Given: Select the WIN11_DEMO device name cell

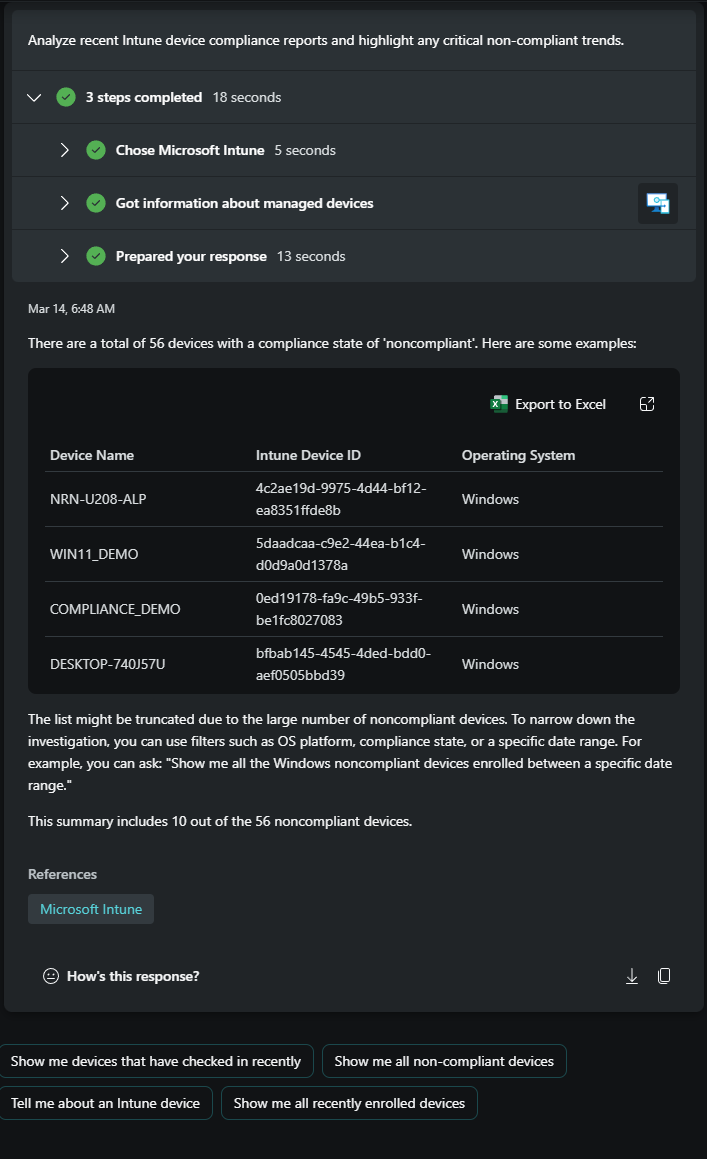Looking at the screenshot, I should point(94,554).
